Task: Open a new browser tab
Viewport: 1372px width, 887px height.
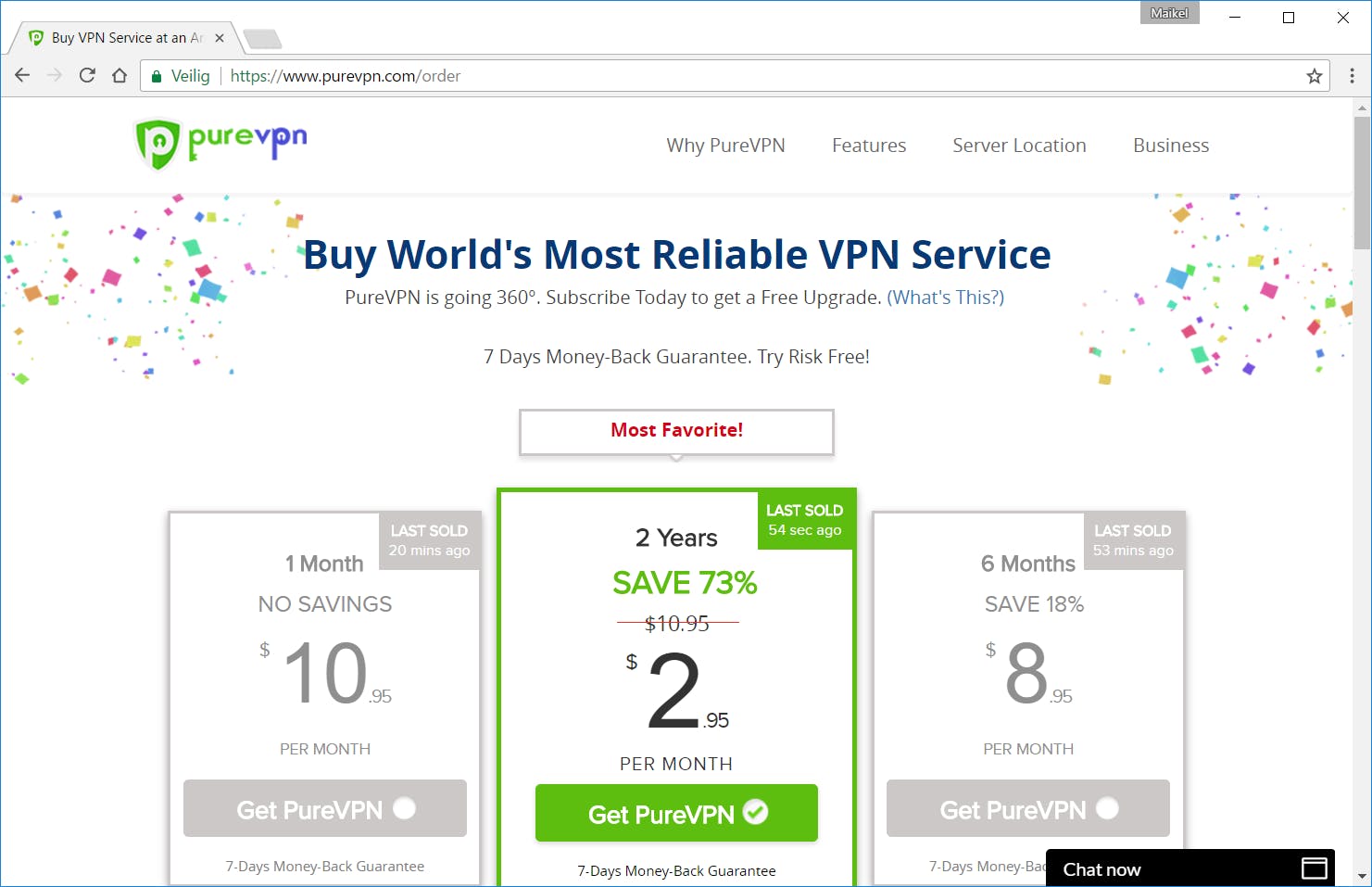Action: coord(262,39)
